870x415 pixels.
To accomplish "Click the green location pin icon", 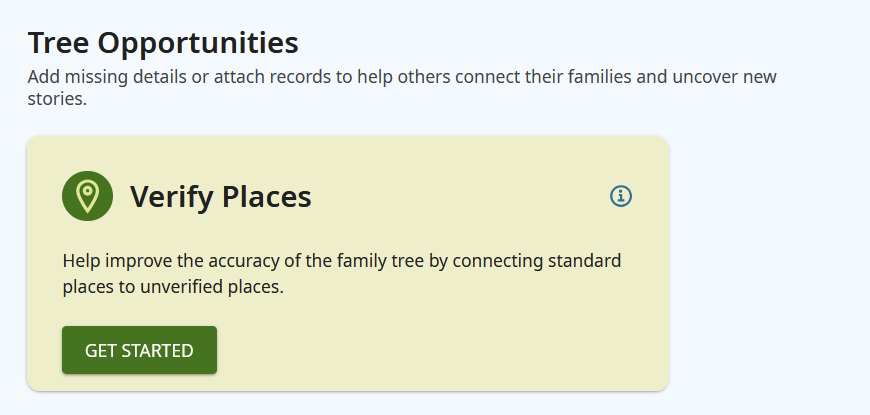I will (87, 196).
